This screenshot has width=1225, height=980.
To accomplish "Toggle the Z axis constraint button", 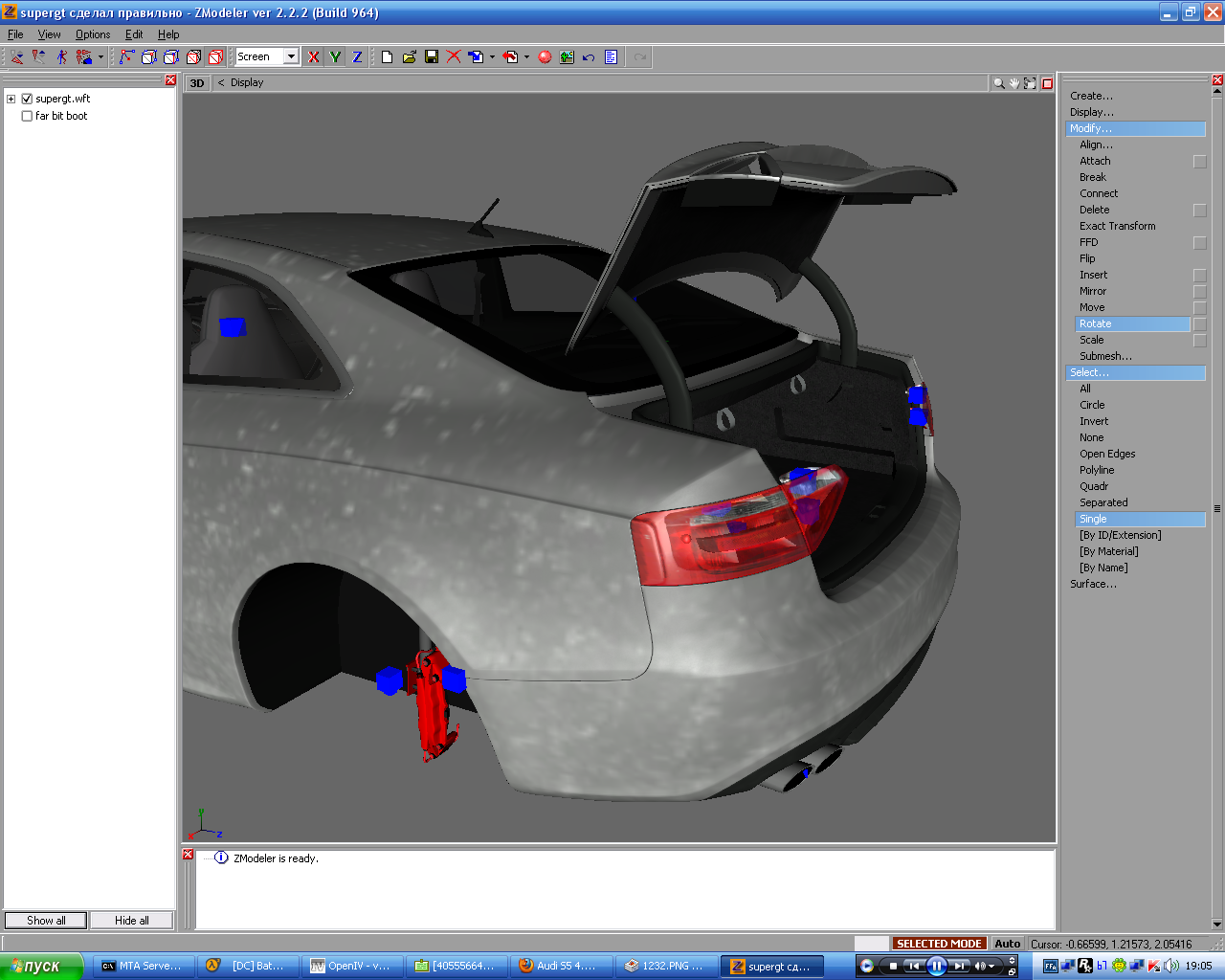I will click(x=357, y=57).
